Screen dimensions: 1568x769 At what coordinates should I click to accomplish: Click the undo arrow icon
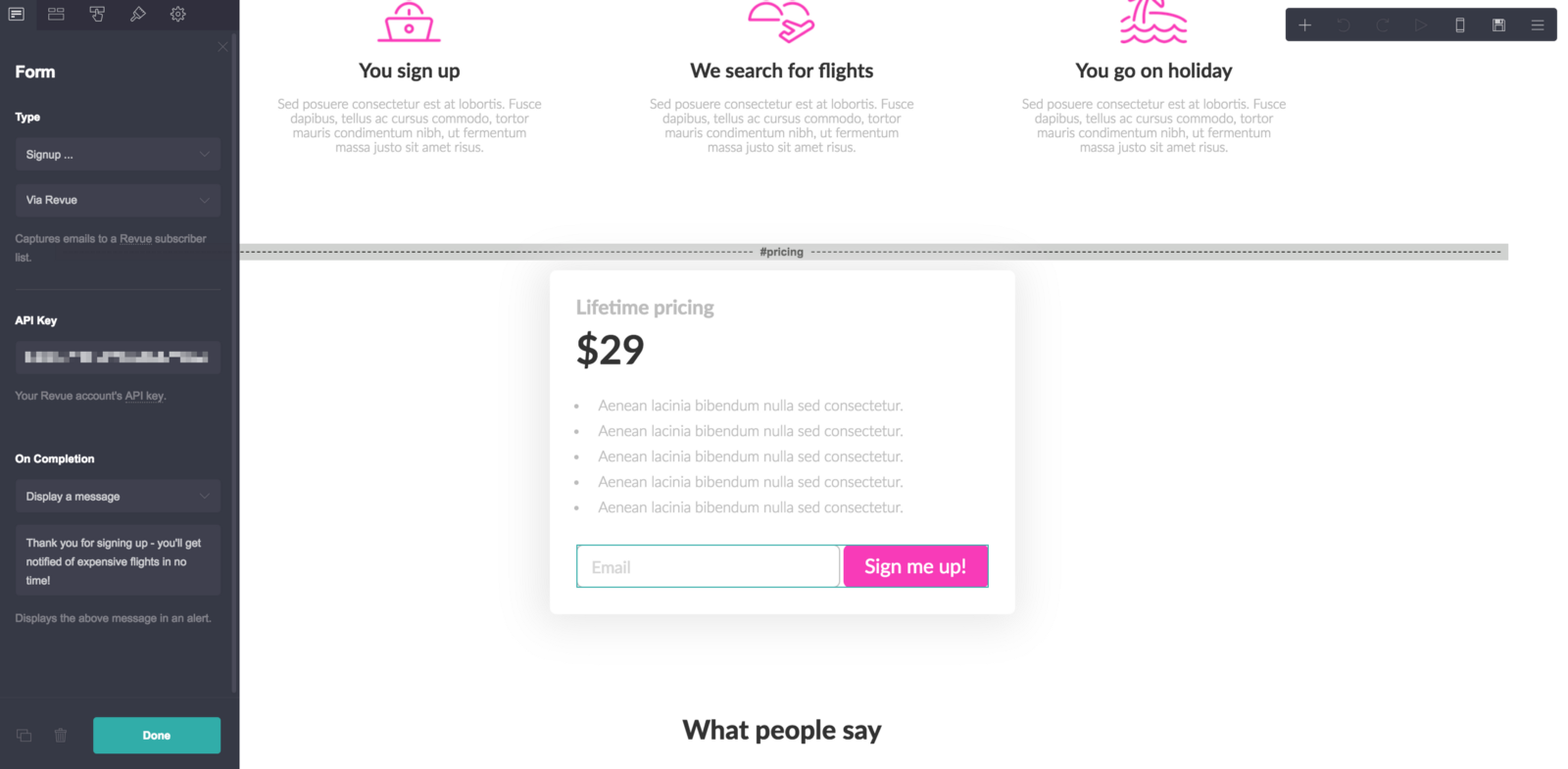coord(1344,25)
